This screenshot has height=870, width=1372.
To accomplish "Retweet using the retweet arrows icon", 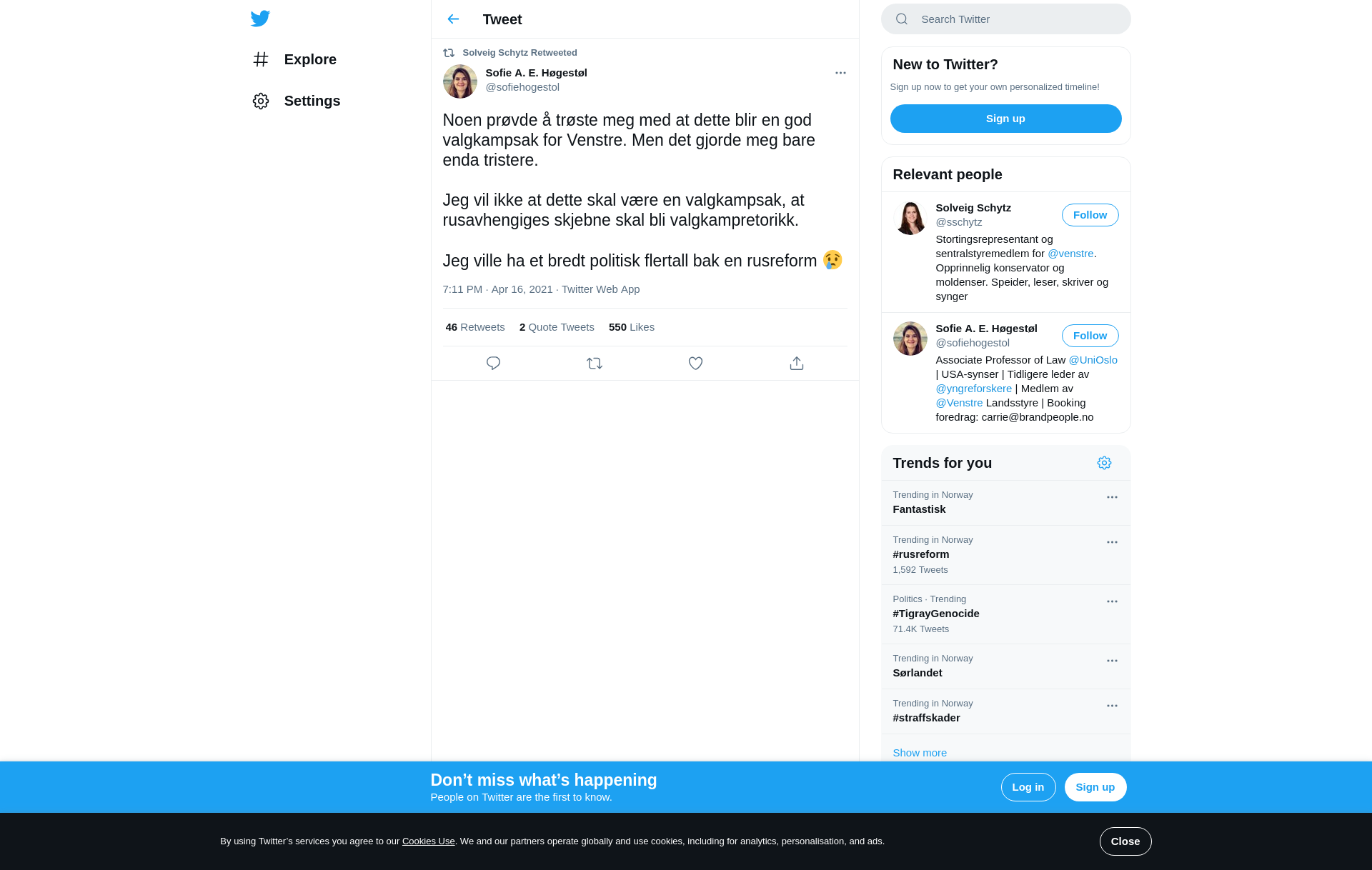I will click(595, 364).
